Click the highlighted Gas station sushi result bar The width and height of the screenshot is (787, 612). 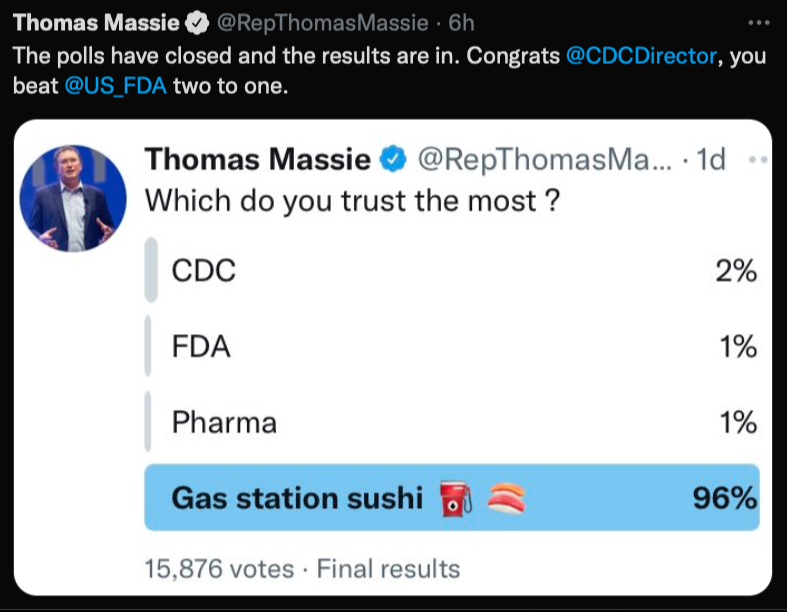(451, 497)
